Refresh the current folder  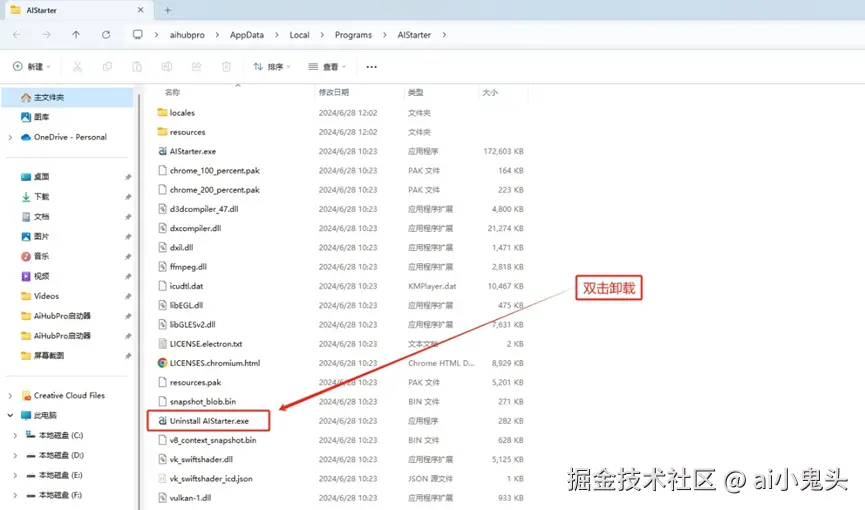pyautogui.click(x=106, y=35)
